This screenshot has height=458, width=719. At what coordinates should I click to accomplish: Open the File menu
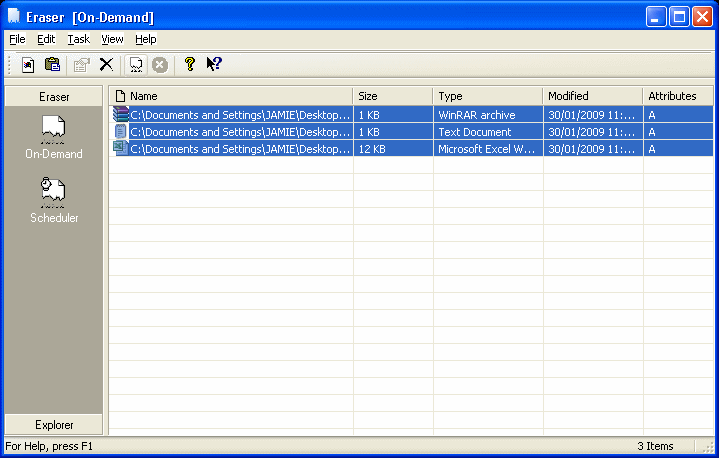coord(17,39)
